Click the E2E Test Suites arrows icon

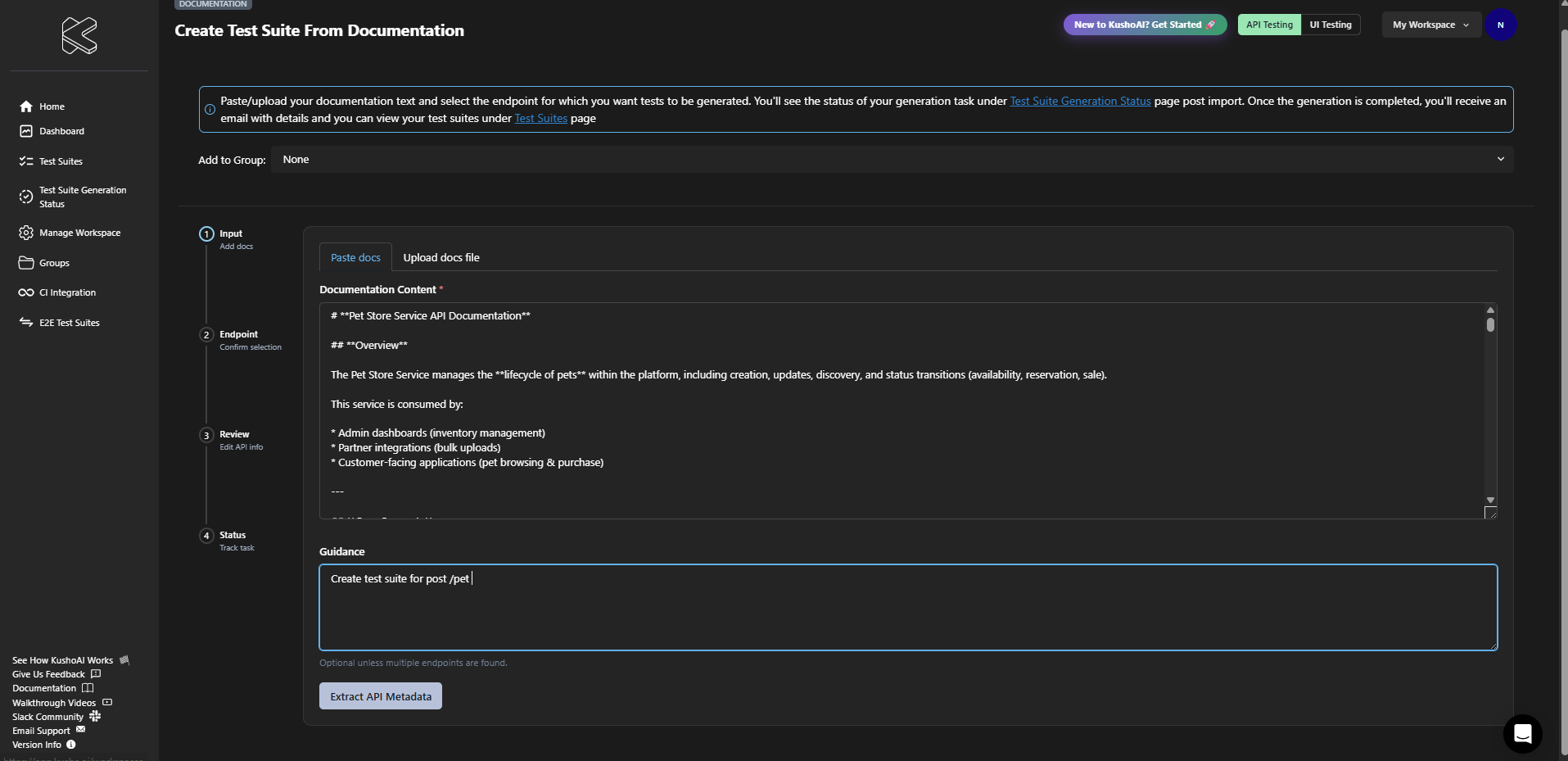point(26,323)
